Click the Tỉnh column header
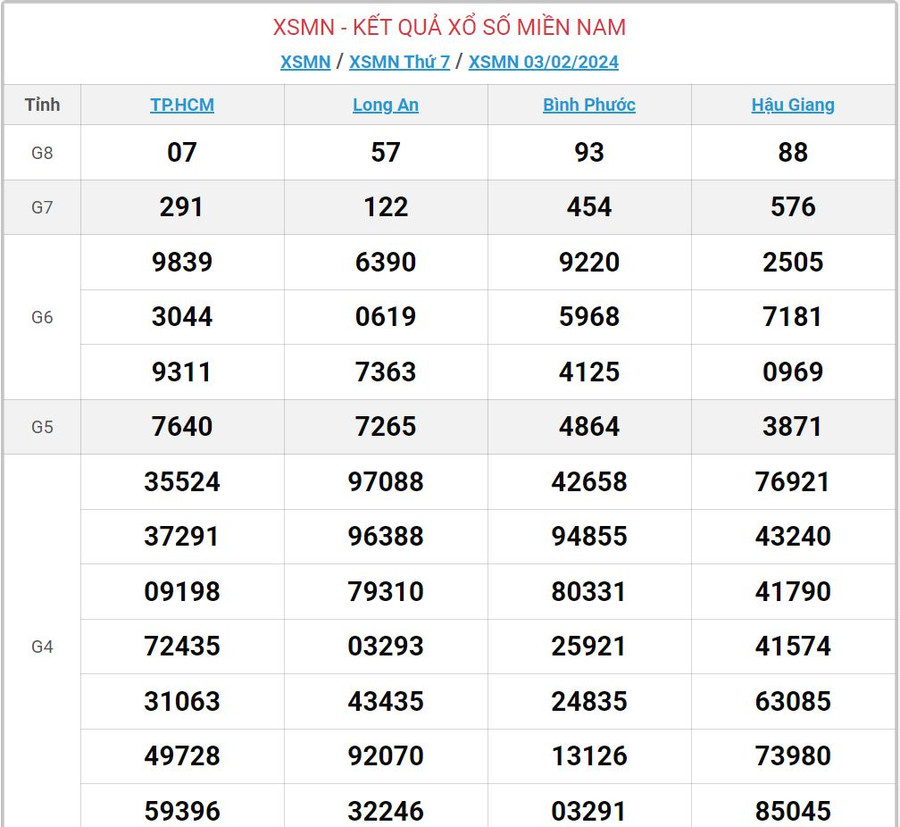The height and width of the screenshot is (827, 900). pyautogui.click(x=42, y=105)
